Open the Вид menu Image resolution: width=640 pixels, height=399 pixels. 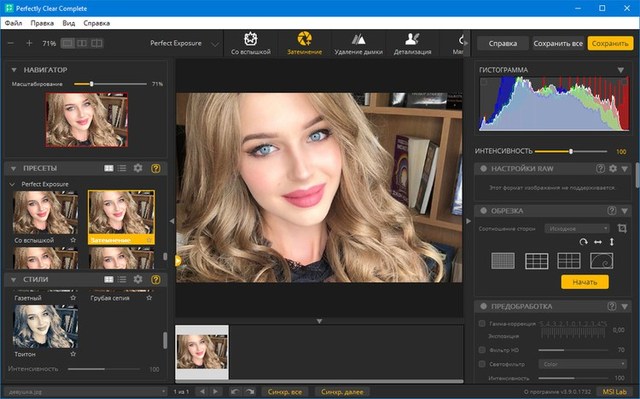(x=69, y=23)
